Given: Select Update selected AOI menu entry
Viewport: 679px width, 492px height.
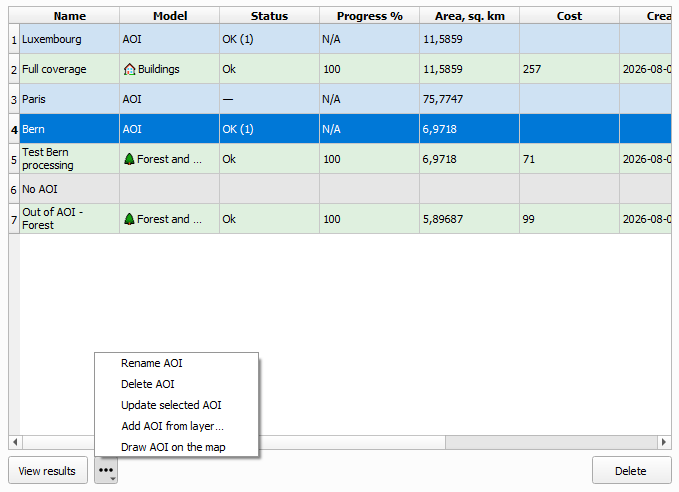Looking at the screenshot, I should pyautogui.click(x=171, y=405).
